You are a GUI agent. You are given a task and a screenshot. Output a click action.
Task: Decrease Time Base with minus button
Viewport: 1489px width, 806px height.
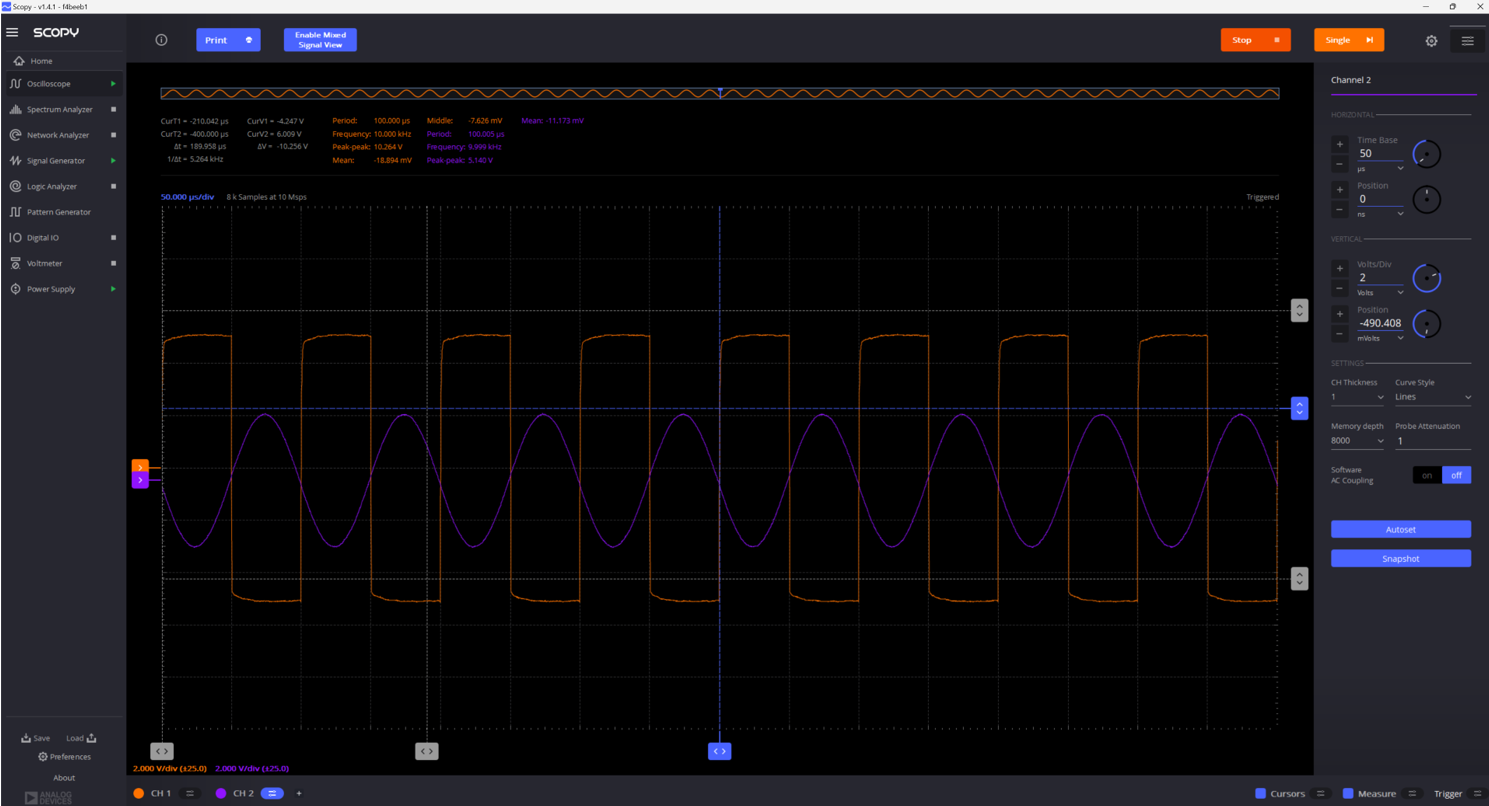(x=1340, y=164)
